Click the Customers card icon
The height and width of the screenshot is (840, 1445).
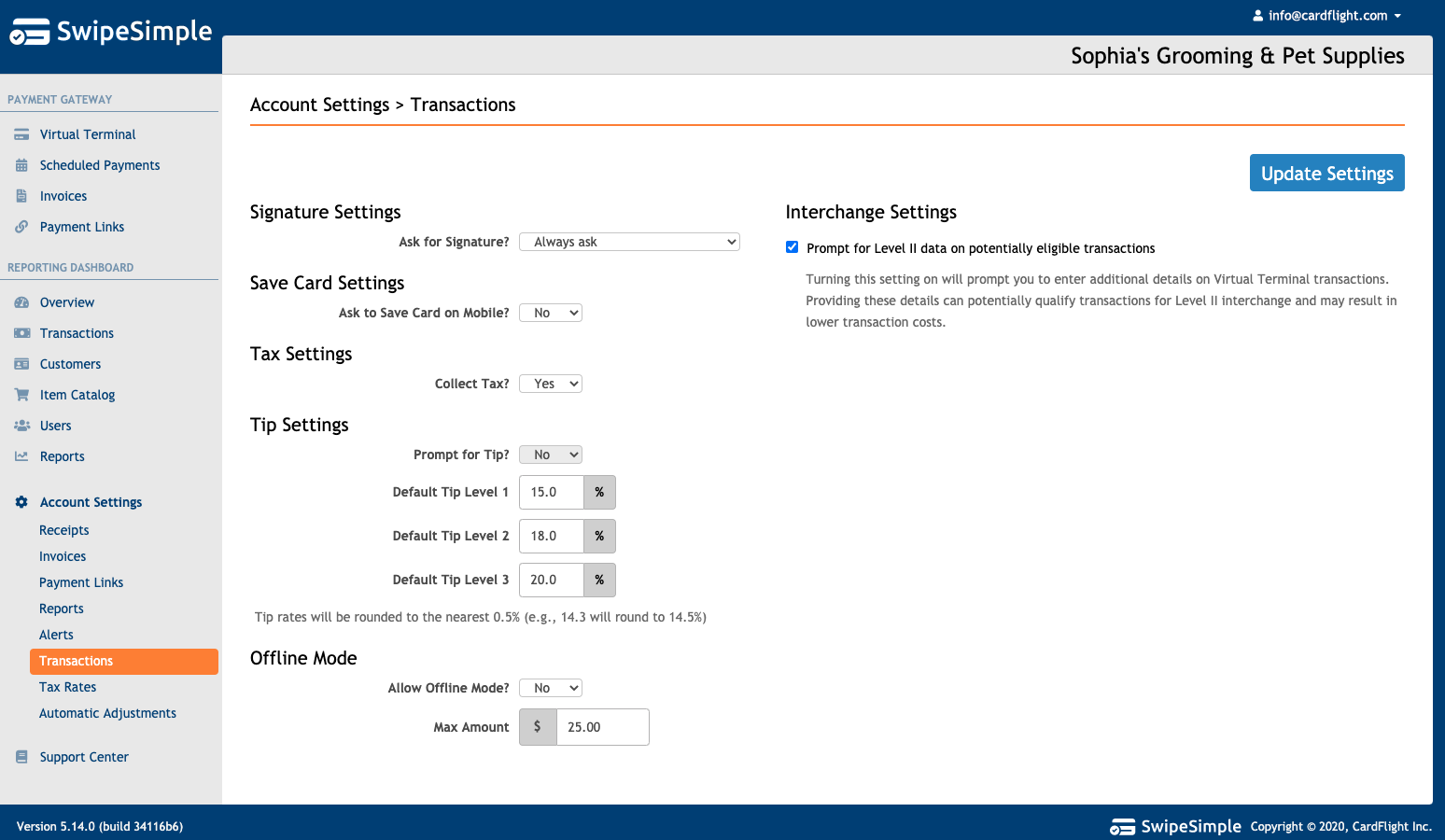tap(21, 364)
